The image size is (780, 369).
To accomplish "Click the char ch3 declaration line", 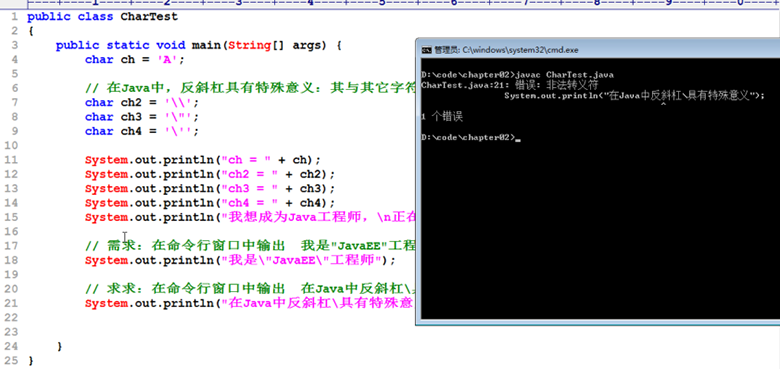I will click(142, 117).
